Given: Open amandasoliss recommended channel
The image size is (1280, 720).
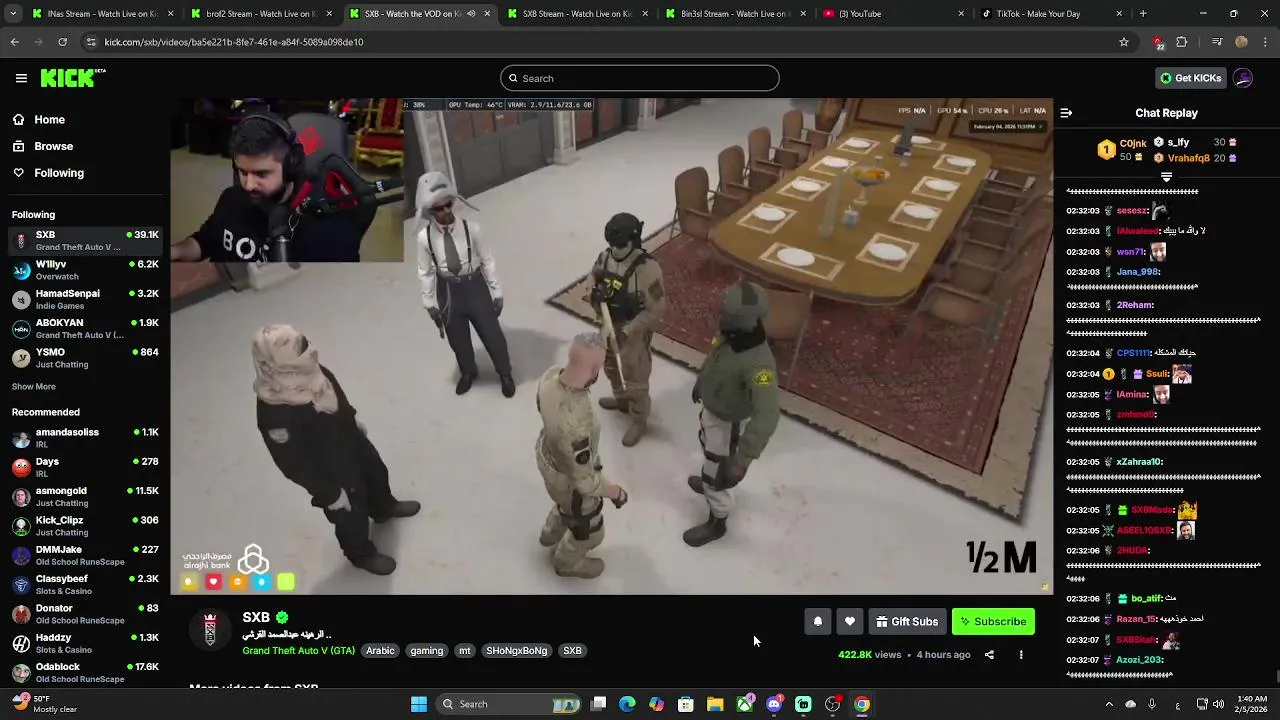Looking at the screenshot, I should pyautogui.click(x=85, y=438).
